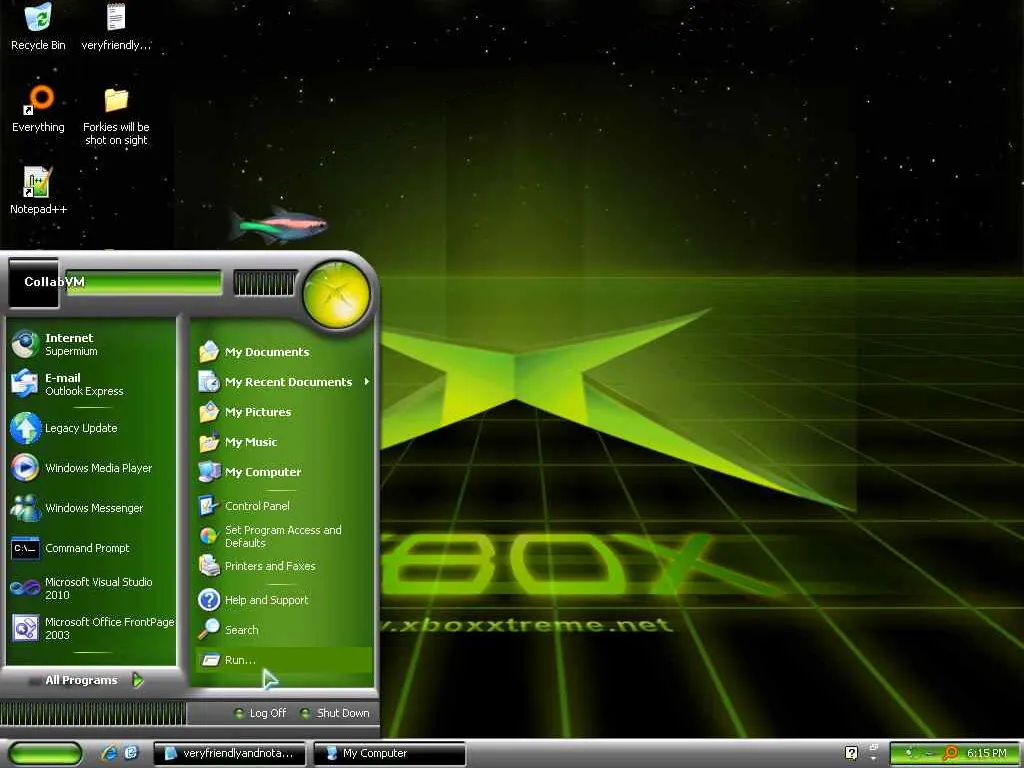Click the Log Off button

point(261,713)
